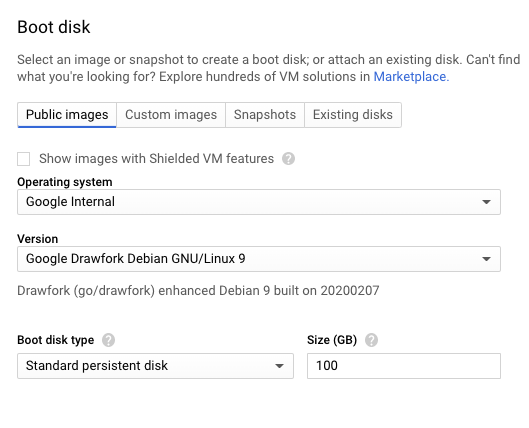The image size is (529, 428).
Task: Select the Existing disks tab
Action: [x=353, y=115]
